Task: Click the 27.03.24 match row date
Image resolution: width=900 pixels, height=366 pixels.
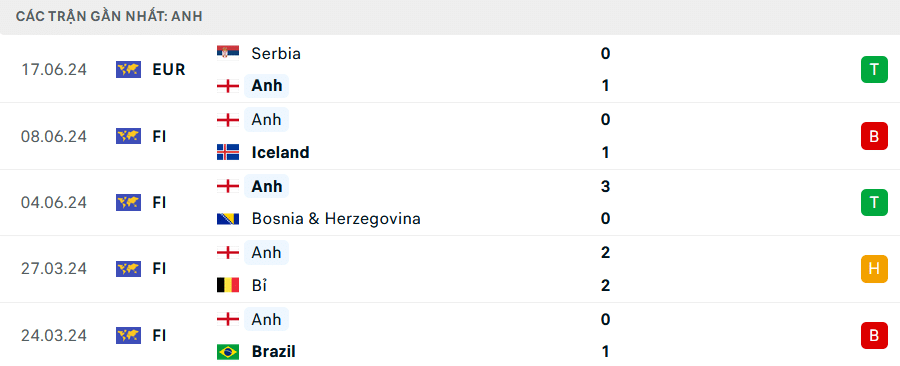Action: click(54, 268)
